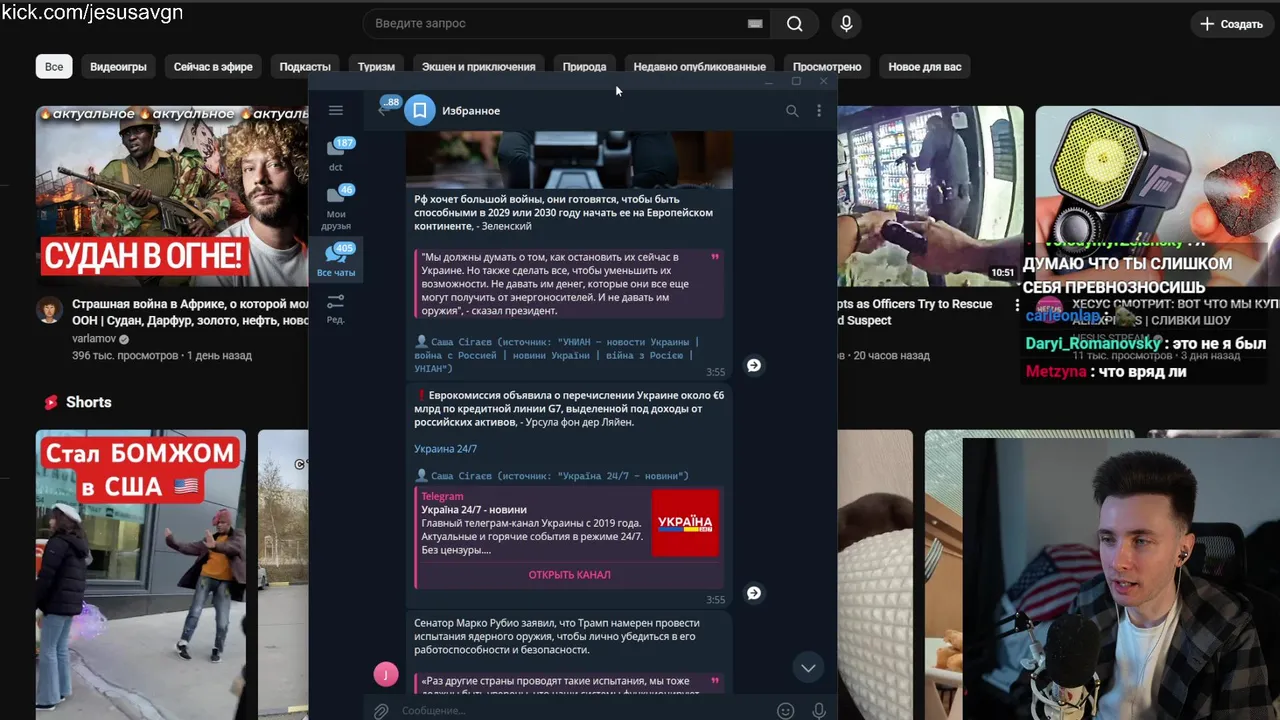Open Україна 24/7 channel preview logo
This screenshot has height=720, width=1280.
[x=685, y=523]
